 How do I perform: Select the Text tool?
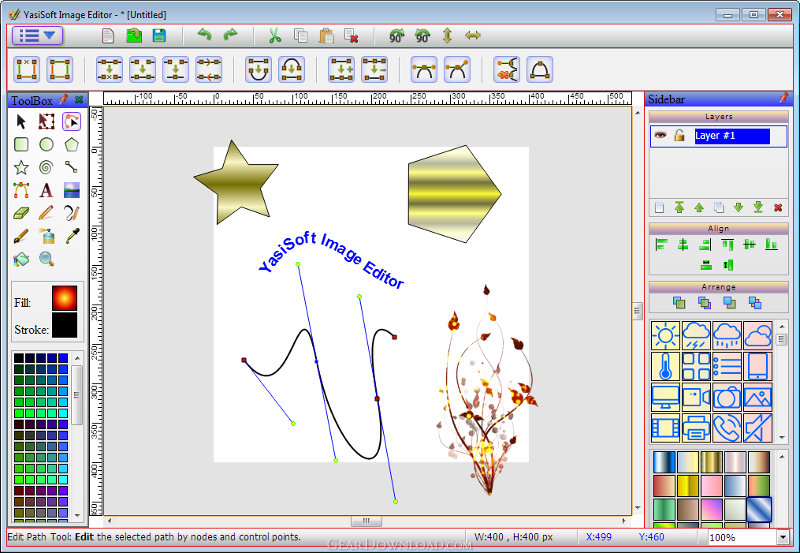(46, 190)
